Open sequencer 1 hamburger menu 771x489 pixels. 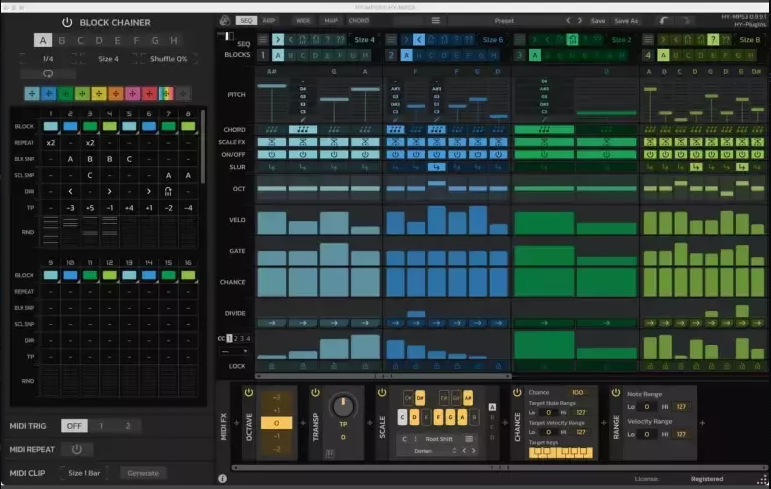(x=263, y=40)
